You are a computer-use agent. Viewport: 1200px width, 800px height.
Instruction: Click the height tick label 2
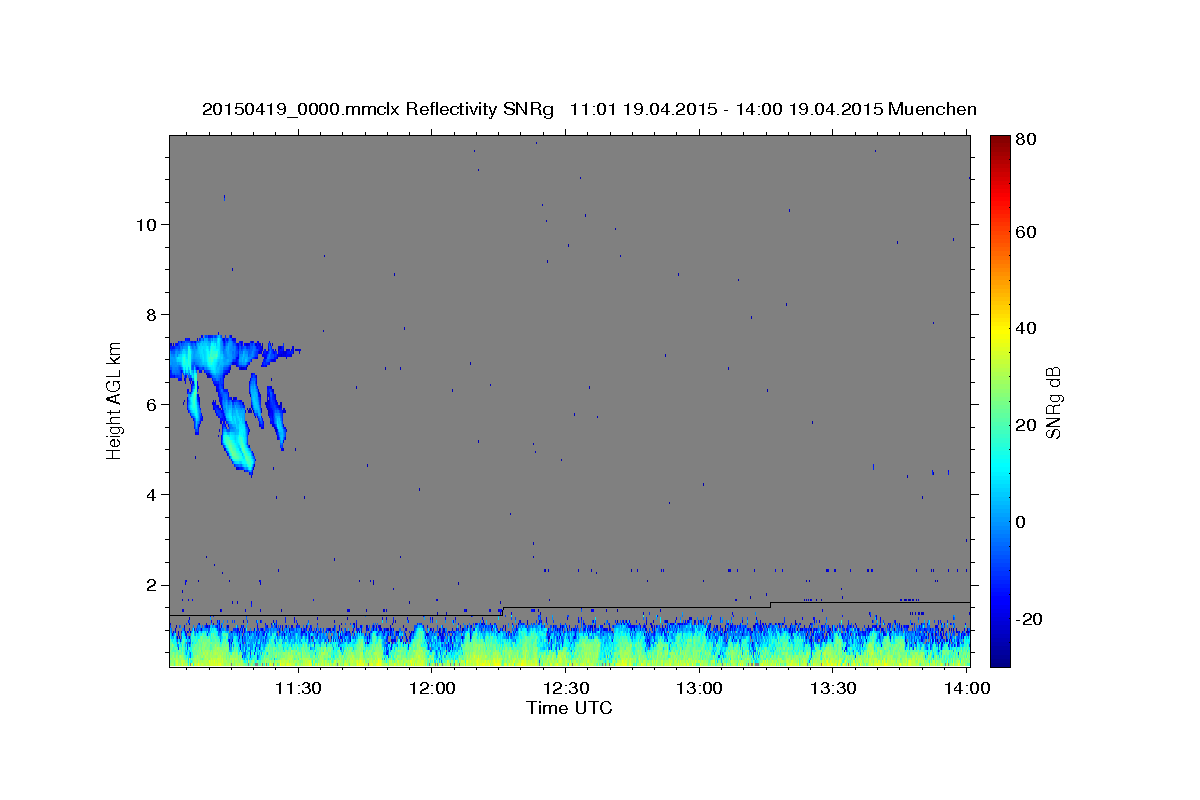tap(151, 584)
